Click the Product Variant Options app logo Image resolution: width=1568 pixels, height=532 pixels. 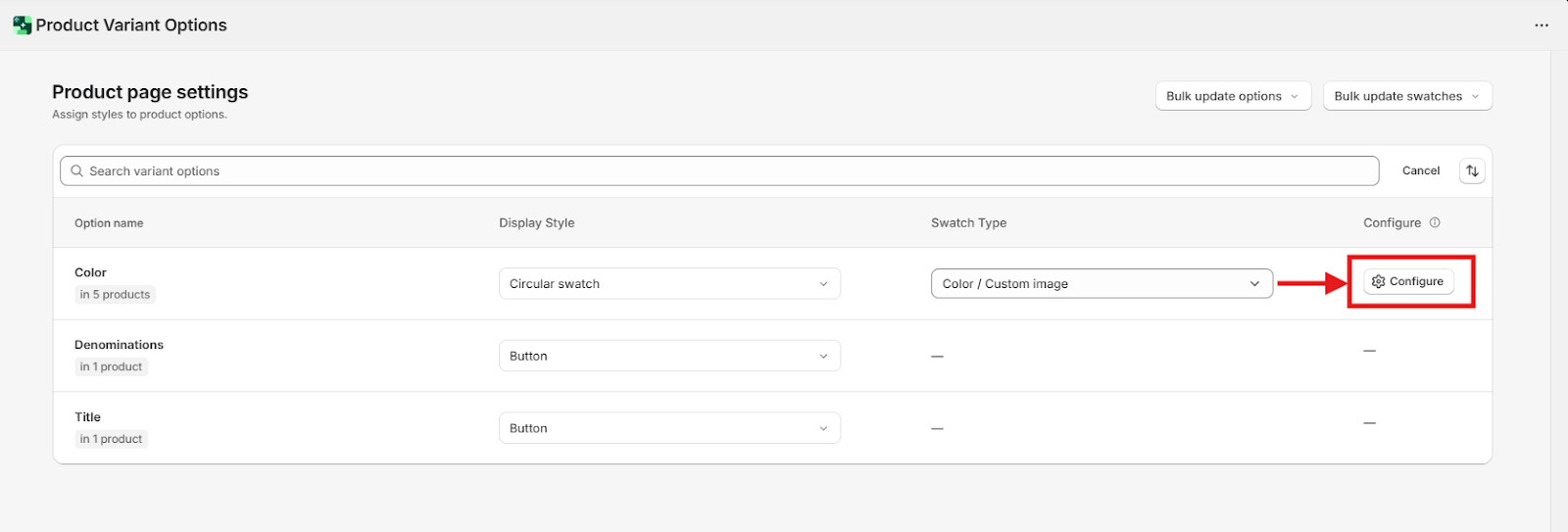tap(22, 25)
